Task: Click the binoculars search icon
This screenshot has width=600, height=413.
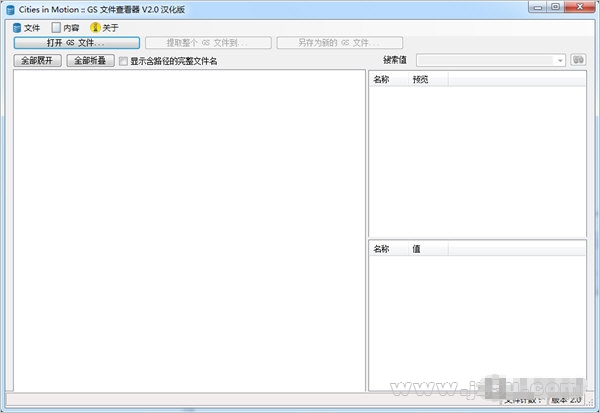Action: coord(578,60)
